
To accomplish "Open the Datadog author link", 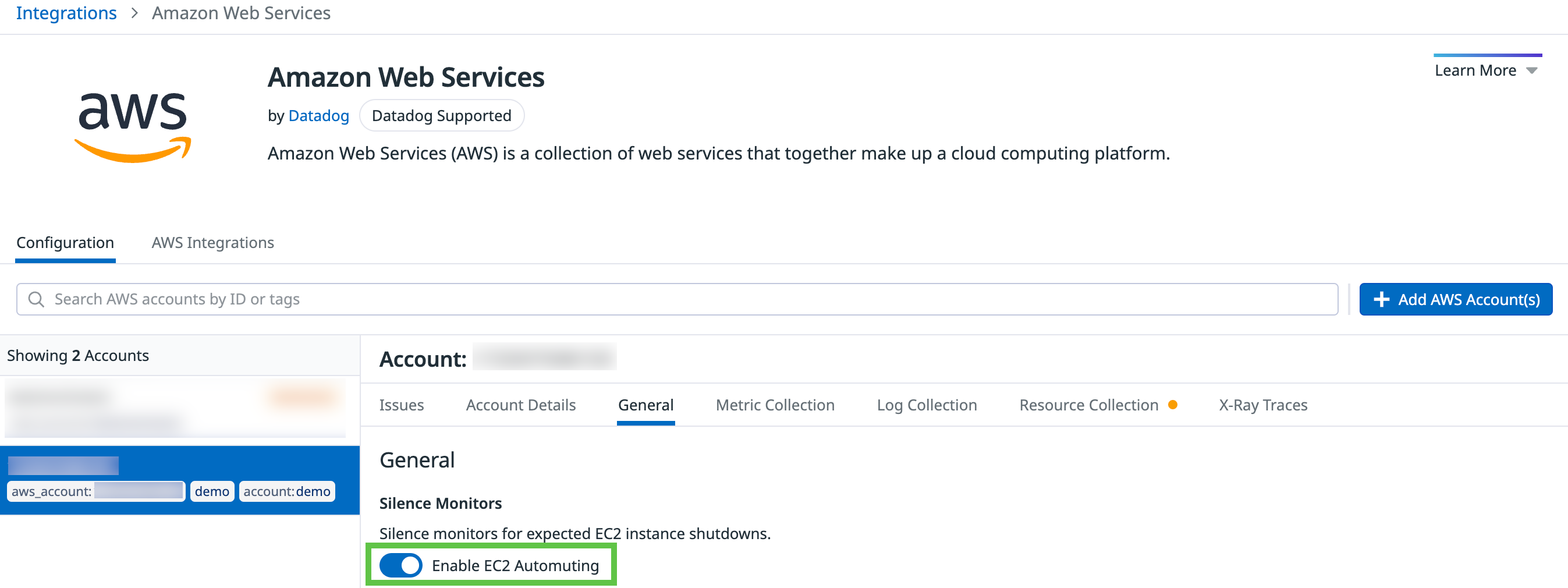I will click(x=318, y=116).
